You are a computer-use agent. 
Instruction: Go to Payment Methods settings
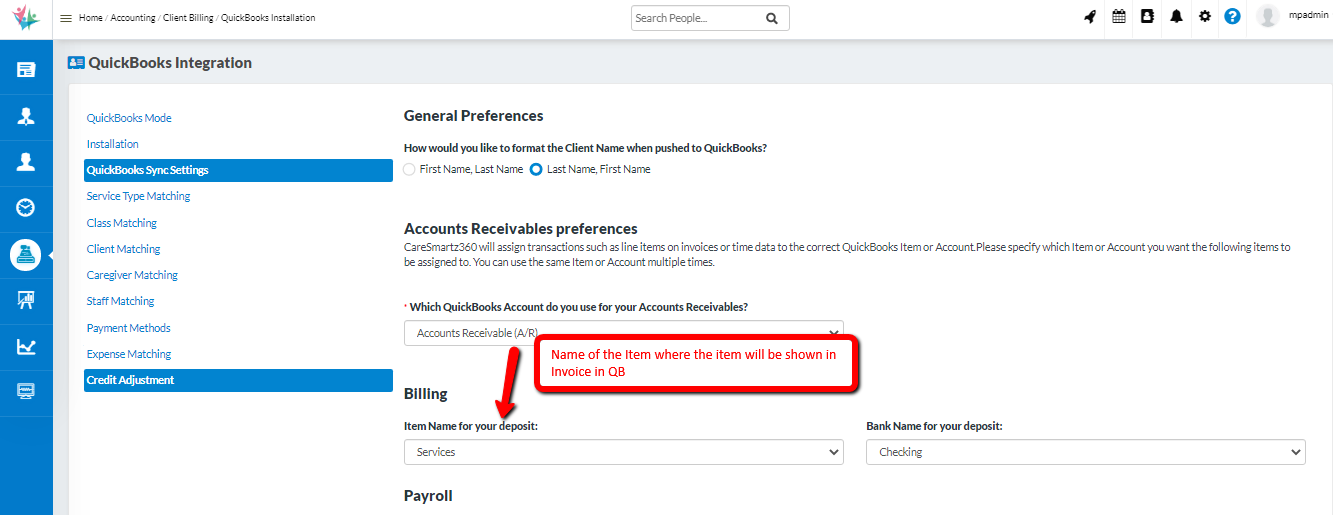128,328
